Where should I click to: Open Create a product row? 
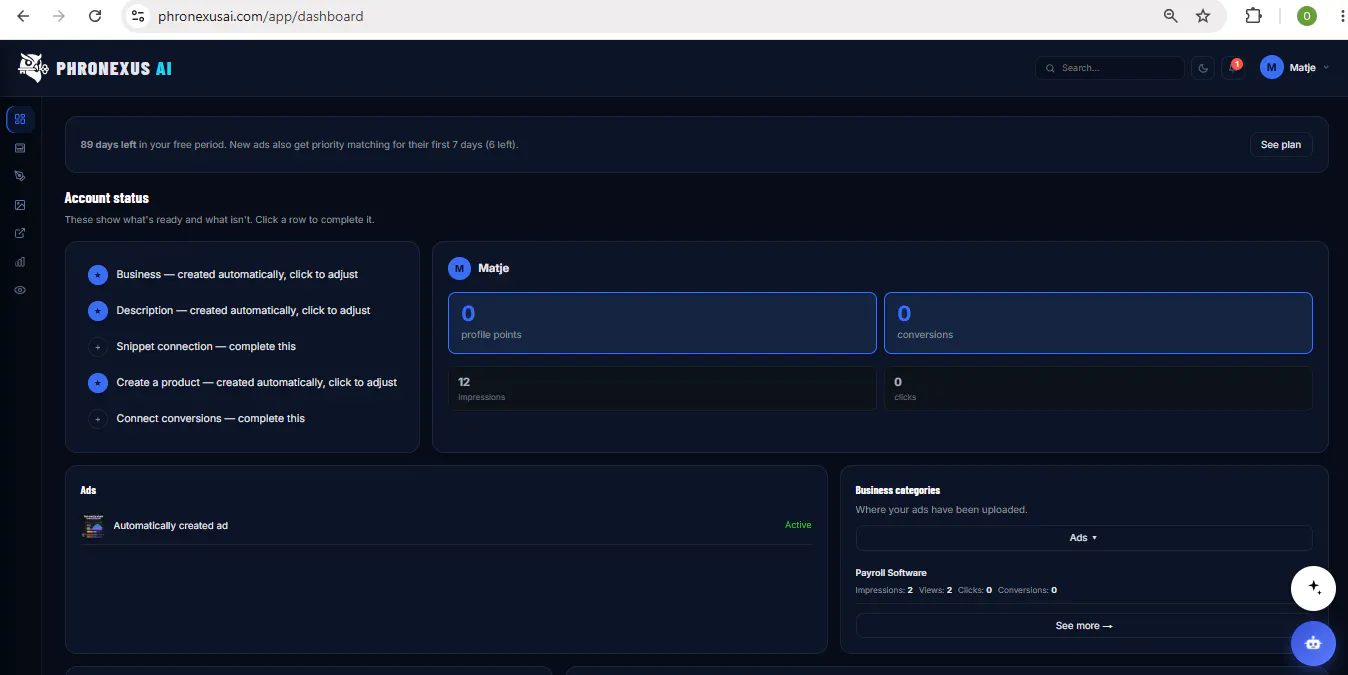point(242,382)
